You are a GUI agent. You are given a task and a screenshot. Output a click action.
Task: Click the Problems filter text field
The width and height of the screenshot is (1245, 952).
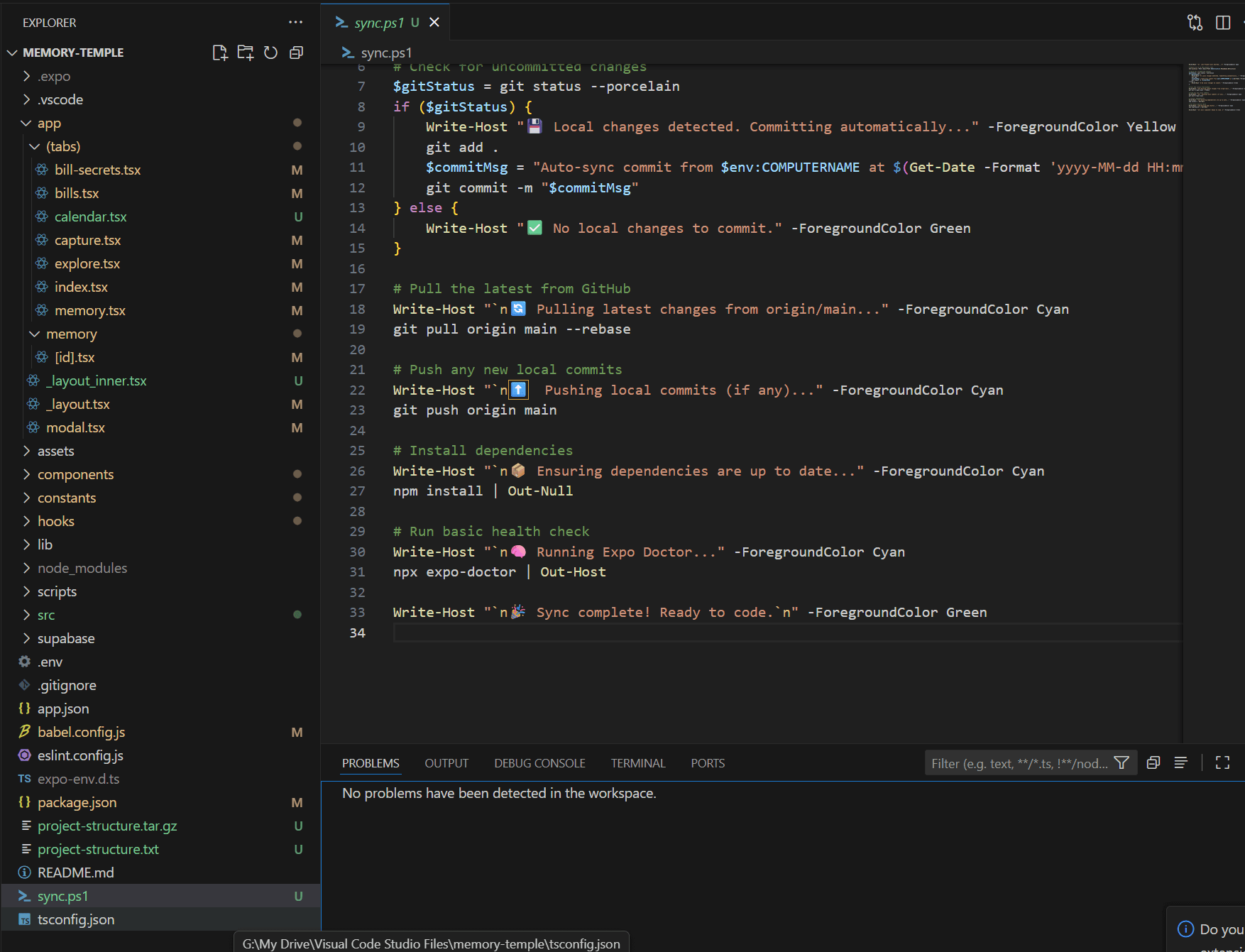[x=1018, y=763]
